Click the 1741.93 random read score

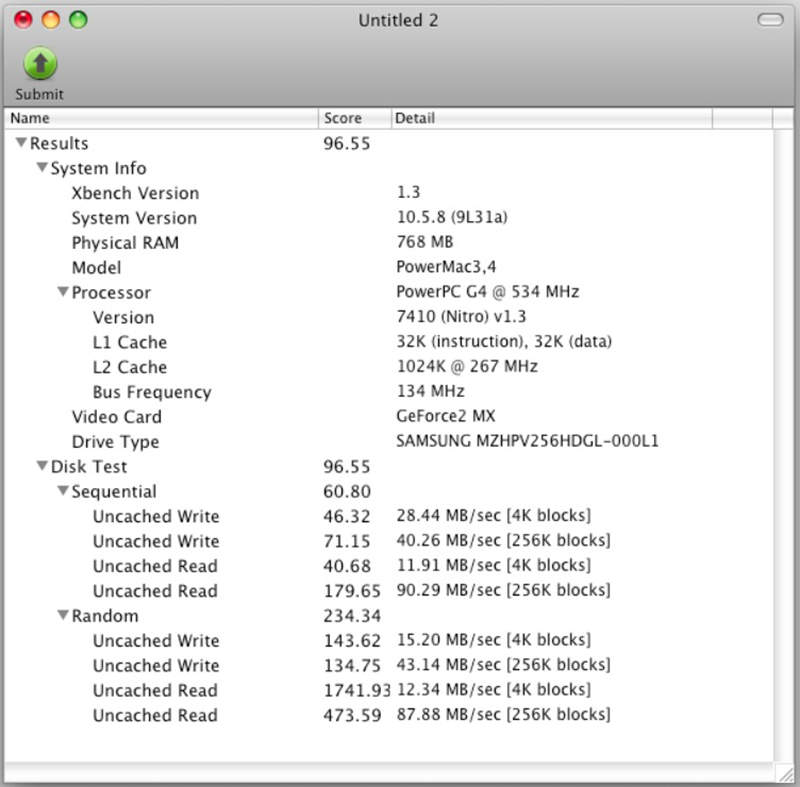356,690
